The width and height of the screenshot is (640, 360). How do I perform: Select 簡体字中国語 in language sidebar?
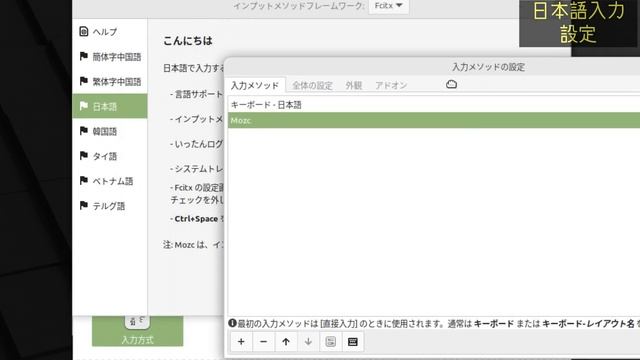click(x=110, y=56)
